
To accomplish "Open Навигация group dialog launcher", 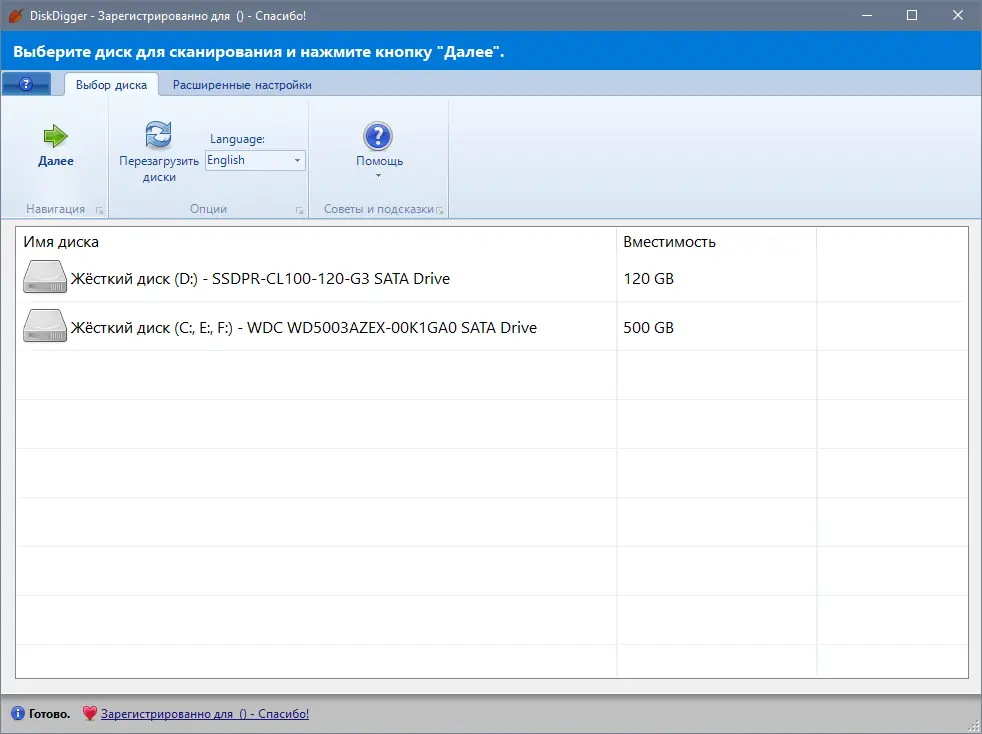I will pos(100,210).
